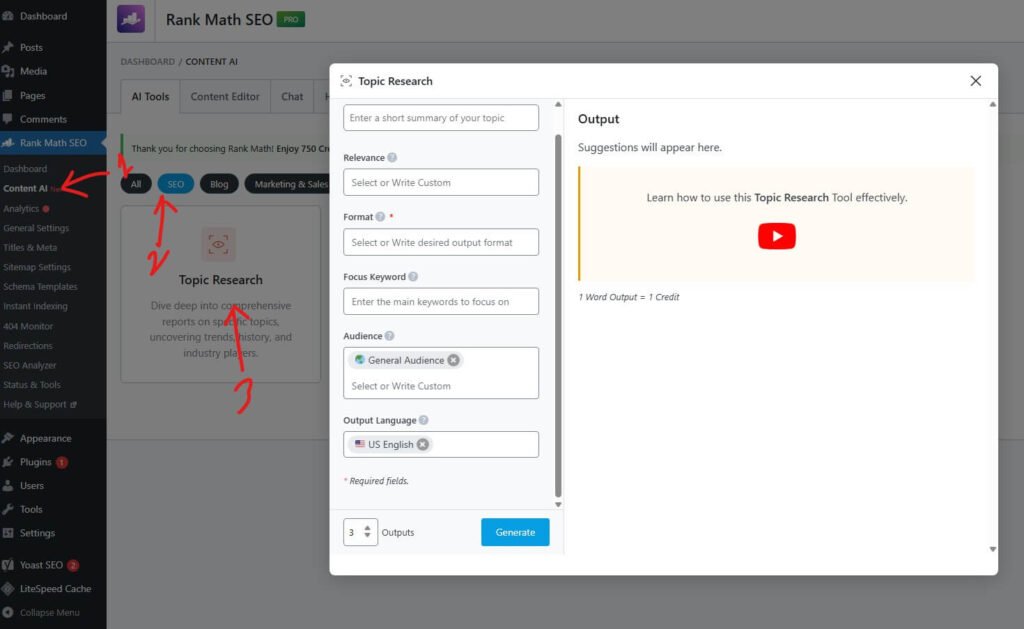Switch to the Content Editor tab
Image resolution: width=1024 pixels, height=629 pixels.
(225, 97)
